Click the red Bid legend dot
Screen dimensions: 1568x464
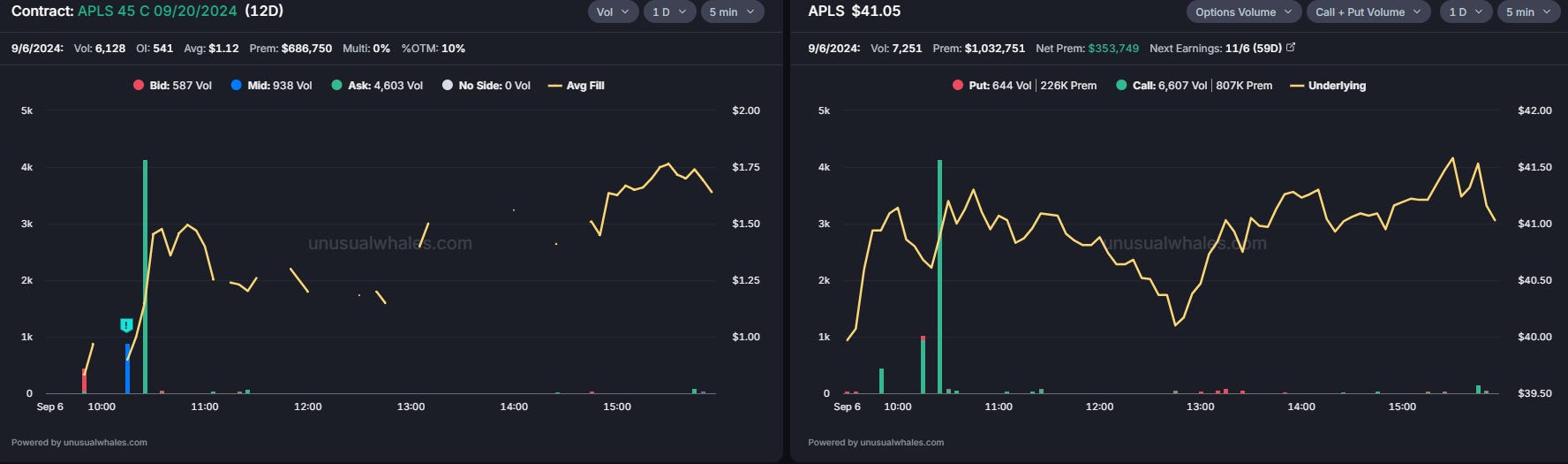coord(139,86)
